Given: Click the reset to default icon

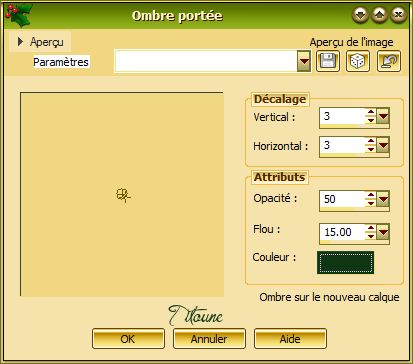Looking at the screenshot, I should pyautogui.click(x=389, y=61).
